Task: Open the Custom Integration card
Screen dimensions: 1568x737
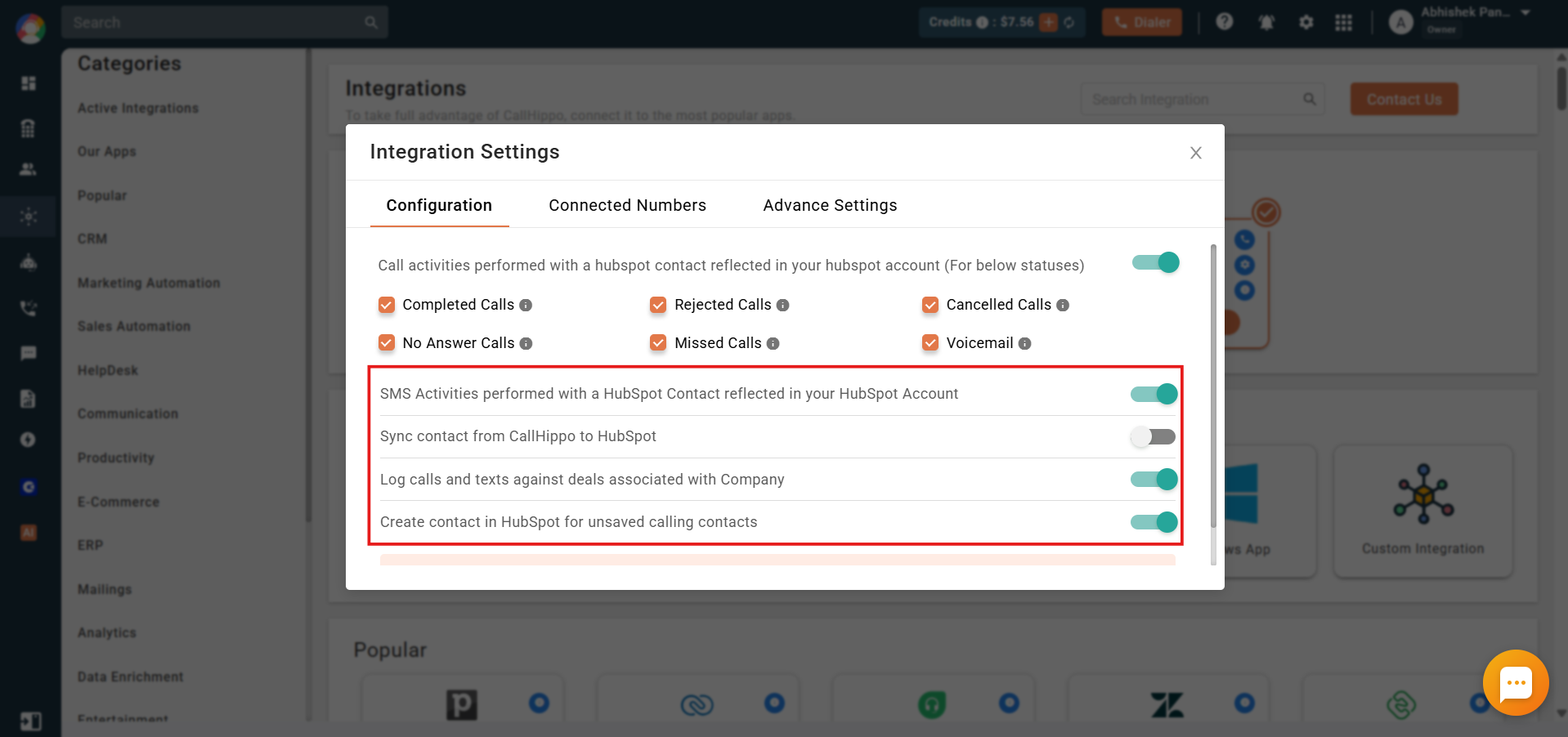Action: tap(1423, 511)
